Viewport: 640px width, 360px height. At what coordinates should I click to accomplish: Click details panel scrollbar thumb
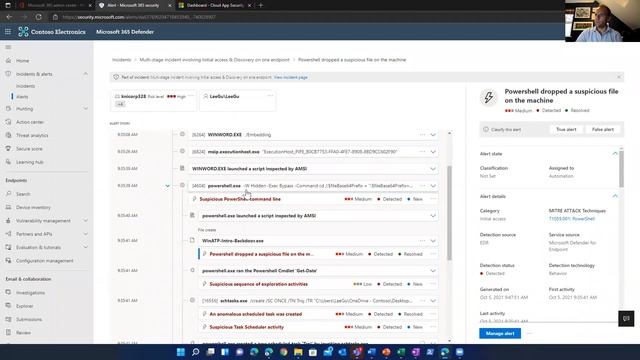click(621, 169)
